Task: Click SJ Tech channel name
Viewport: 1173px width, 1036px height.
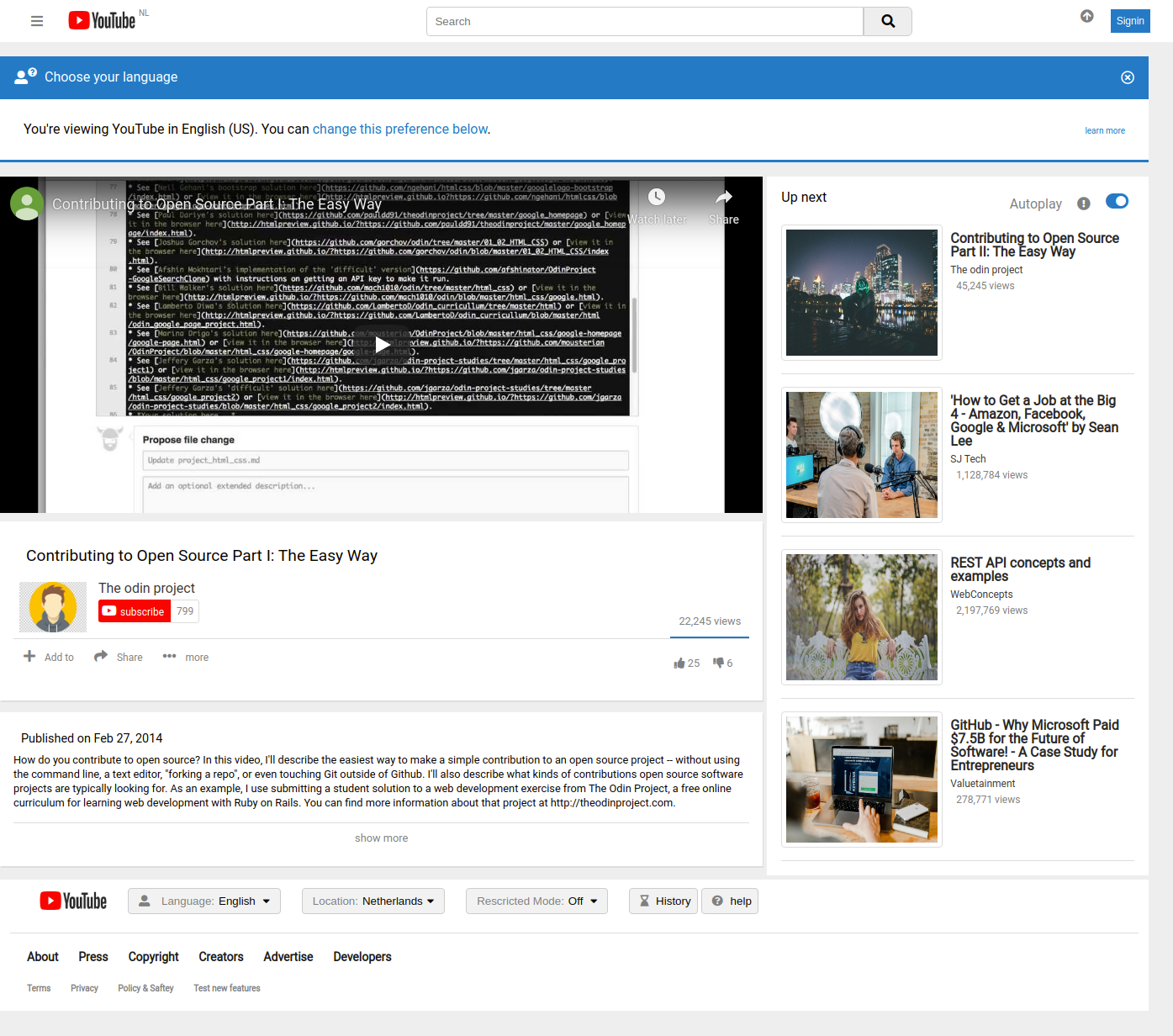Action: pos(968,459)
